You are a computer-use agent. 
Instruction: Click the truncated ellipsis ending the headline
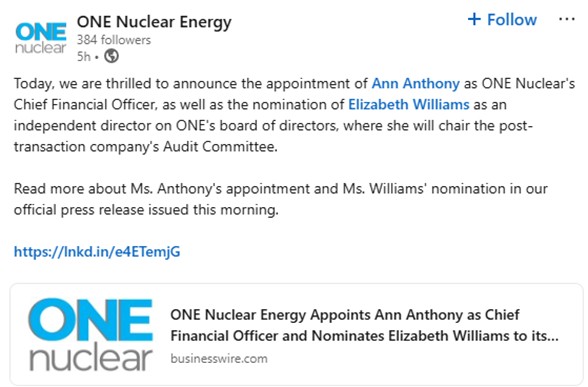[x=553, y=336]
